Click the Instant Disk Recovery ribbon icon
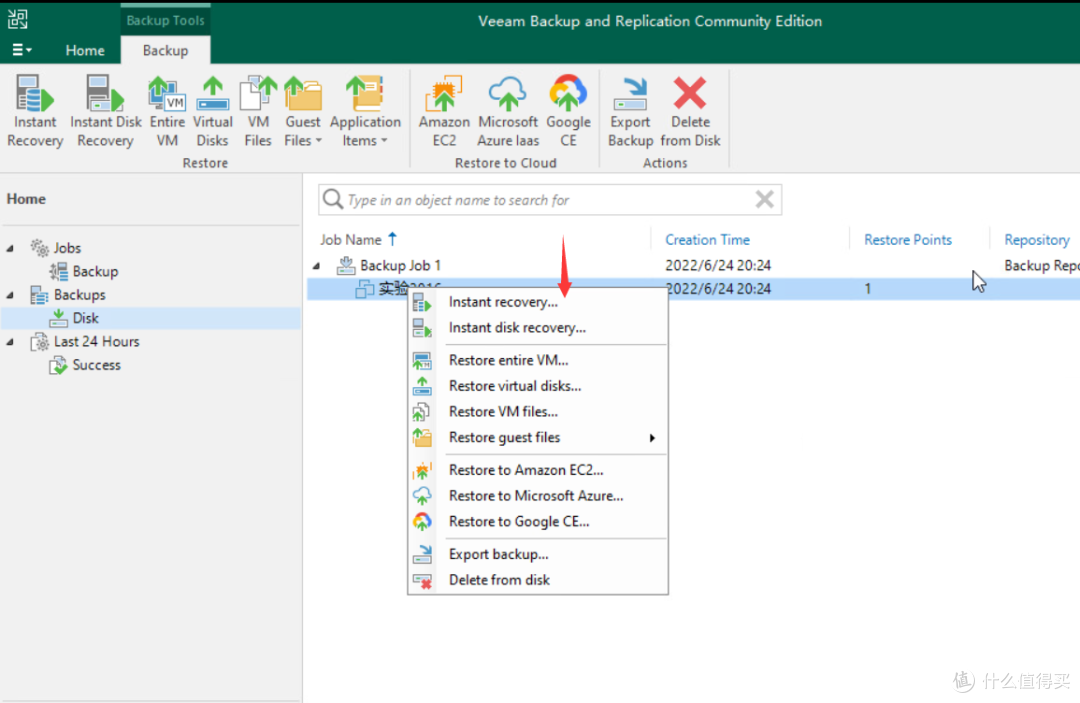The width and height of the screenshot is (1080, 703). (x=105, y=110)
